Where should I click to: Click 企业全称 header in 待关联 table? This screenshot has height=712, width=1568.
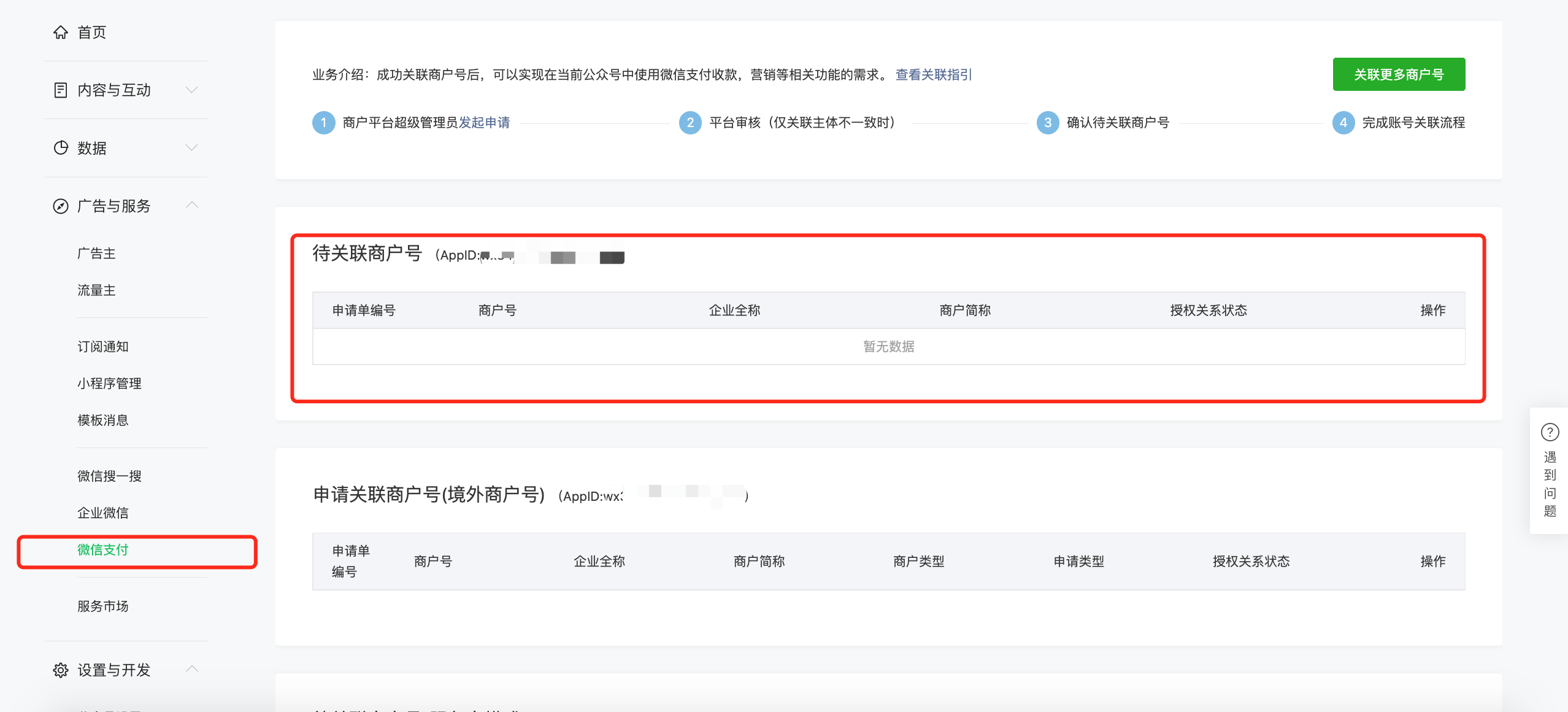click(735, 311)
